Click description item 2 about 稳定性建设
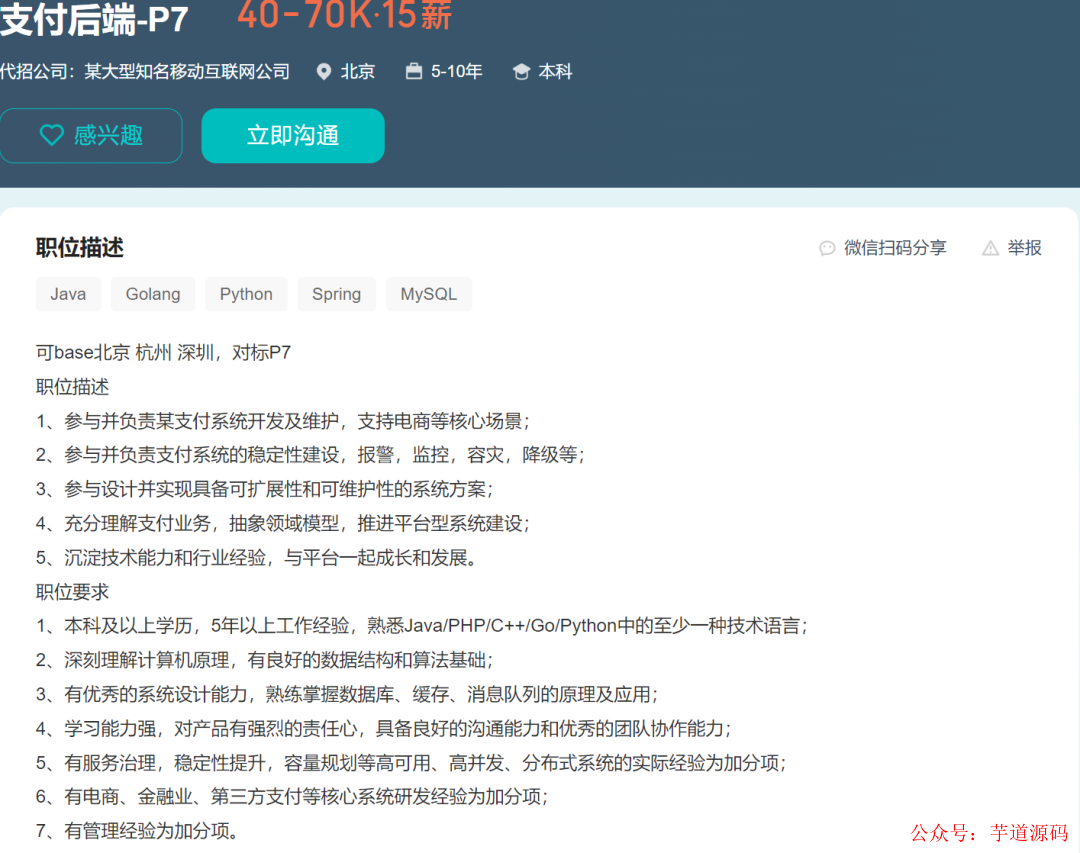Screen dimensions: 1080x853 [x=311, y=455]
